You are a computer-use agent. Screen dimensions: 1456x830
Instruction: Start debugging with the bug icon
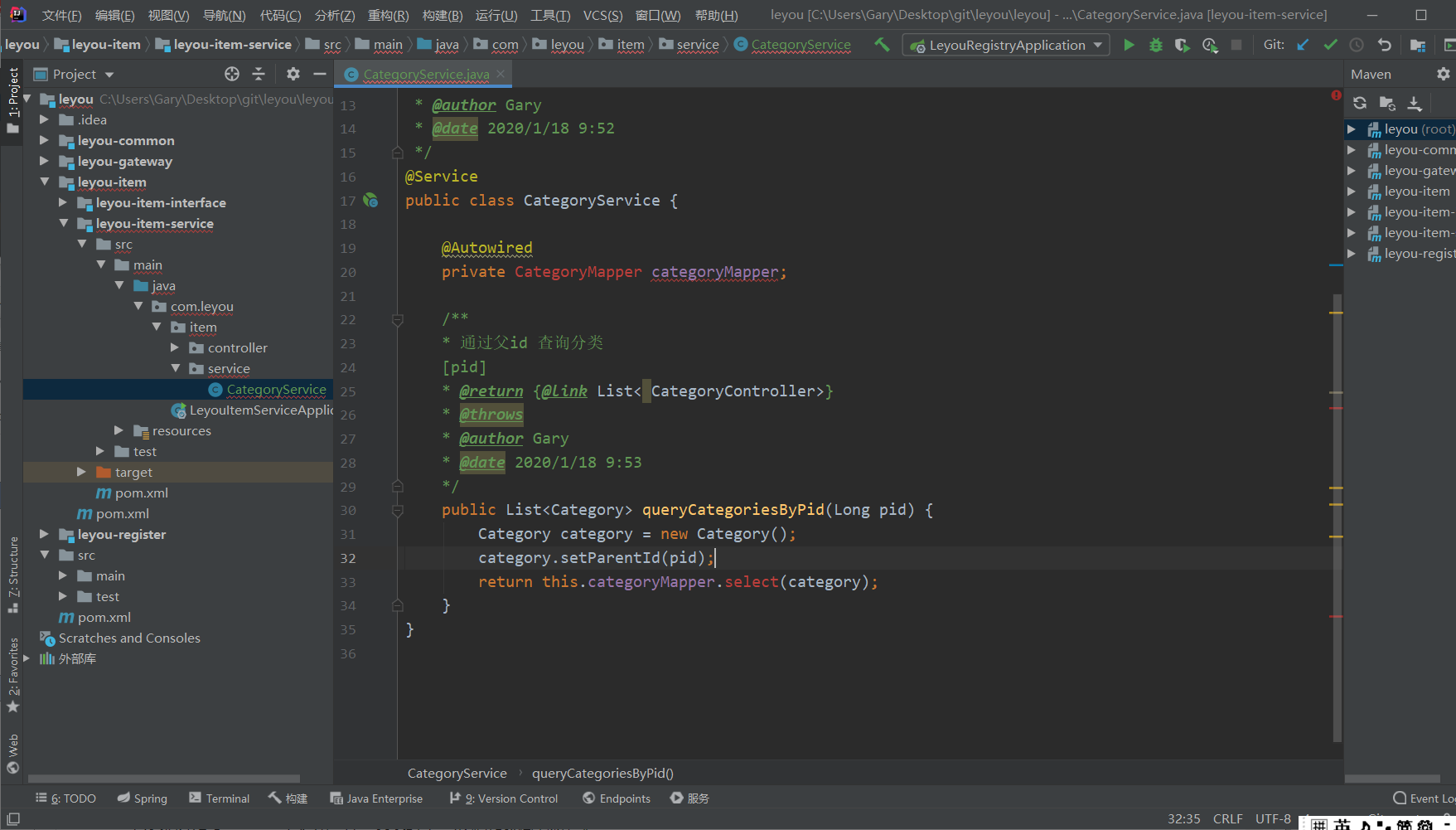[1155, 45]
